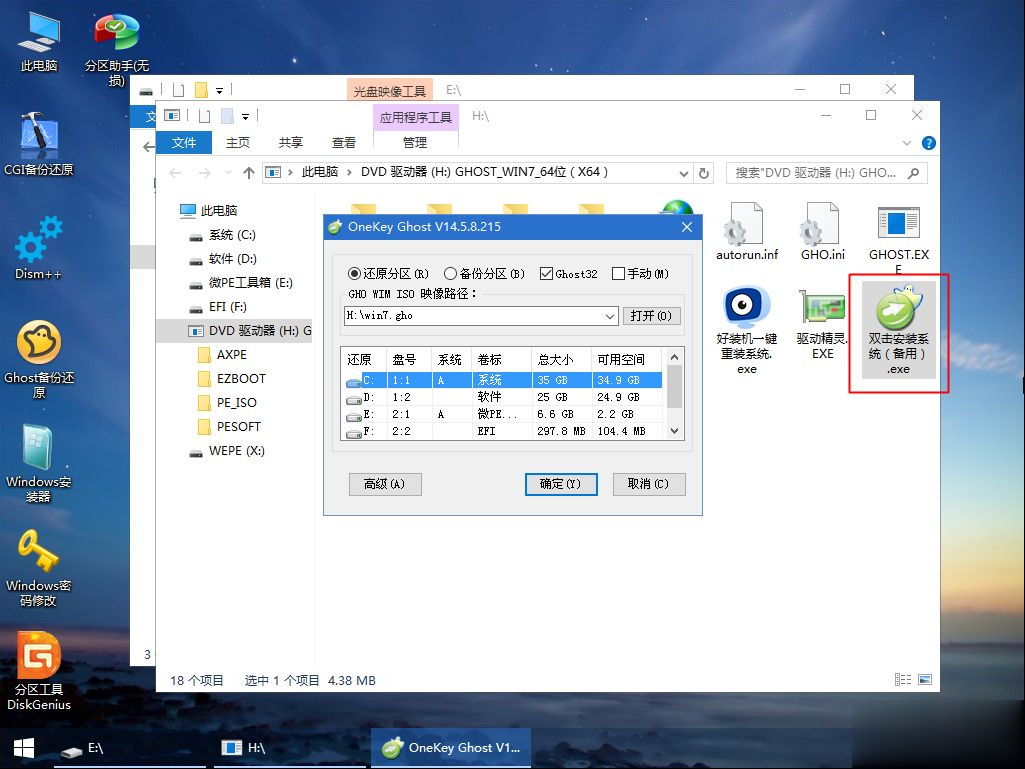Activate the OneKey Ghost taskbar item
This screenshot has width=1025, height=769.
451,748
